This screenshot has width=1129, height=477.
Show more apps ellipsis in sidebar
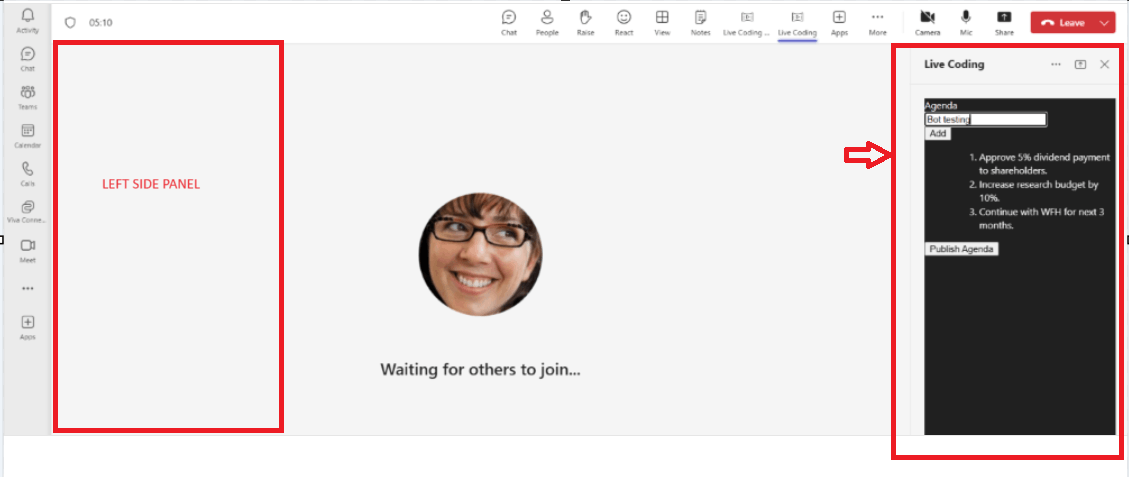pos(27,288)
